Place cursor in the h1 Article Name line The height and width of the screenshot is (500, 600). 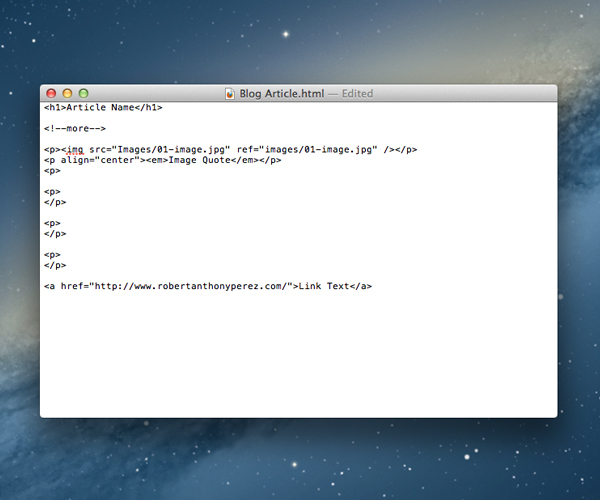coord(103,107)
